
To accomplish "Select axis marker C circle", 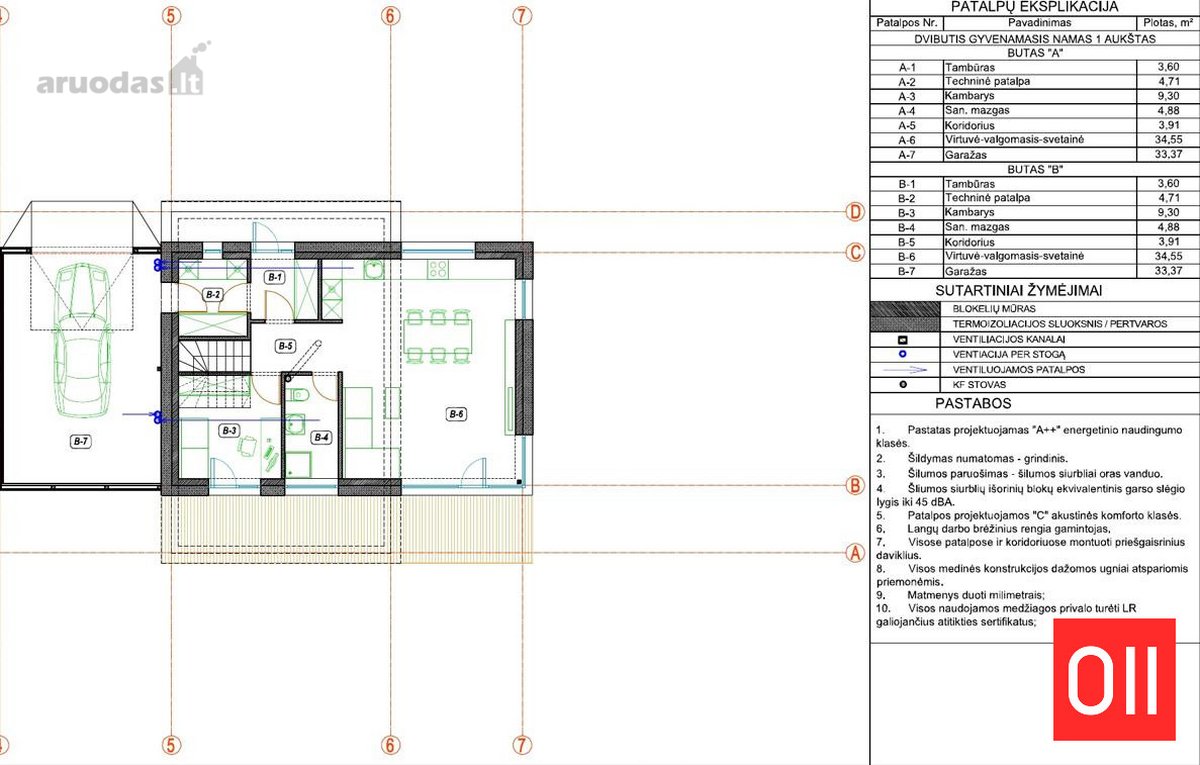I will (x=855, y=253).
